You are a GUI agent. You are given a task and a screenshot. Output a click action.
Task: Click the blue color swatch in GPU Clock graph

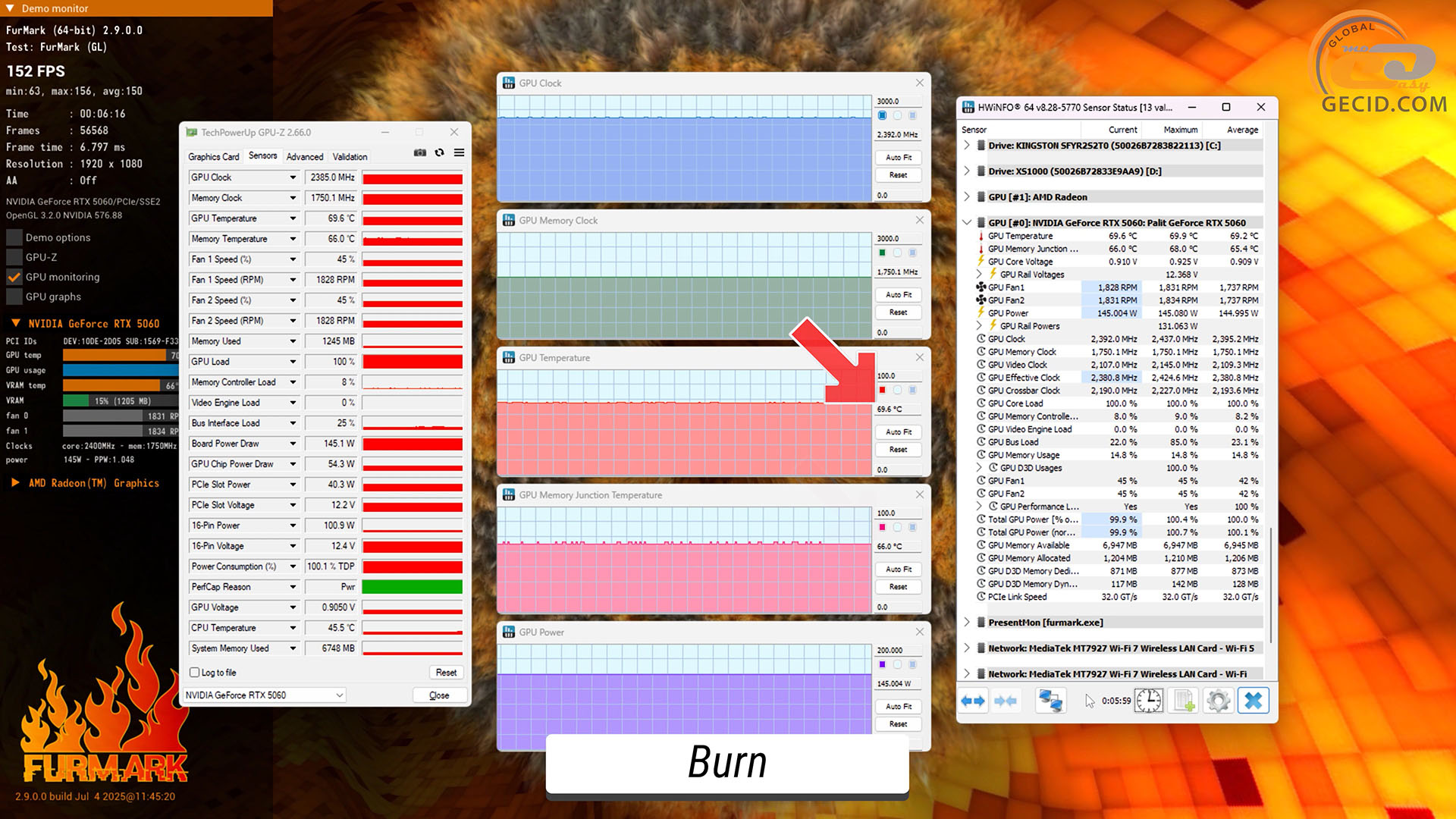coord(882,115)
